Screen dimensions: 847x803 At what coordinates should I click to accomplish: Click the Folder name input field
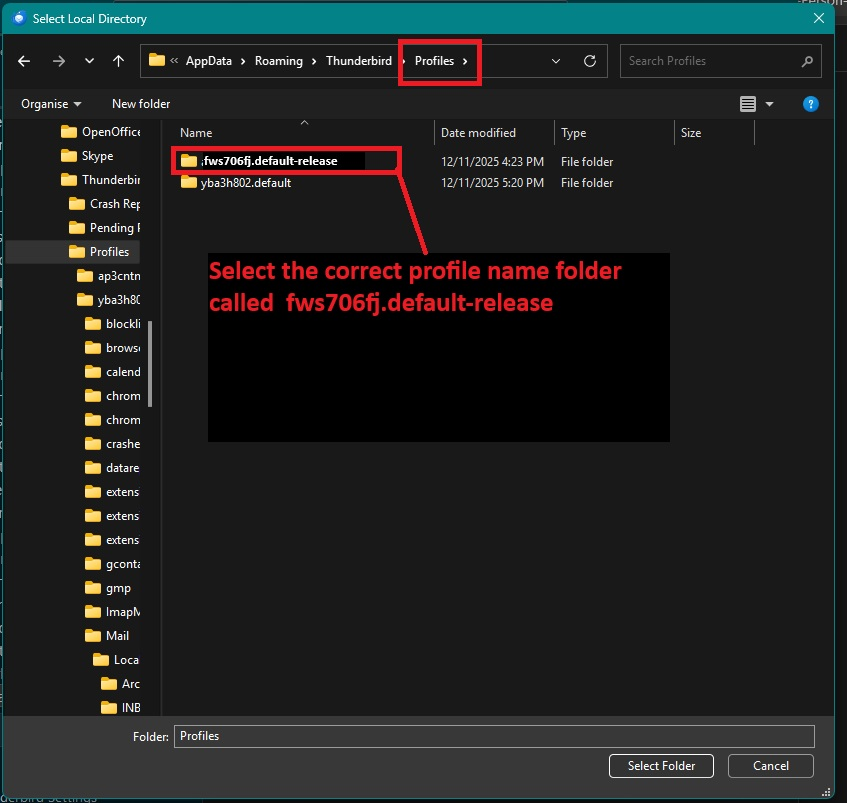coord(494,736)
